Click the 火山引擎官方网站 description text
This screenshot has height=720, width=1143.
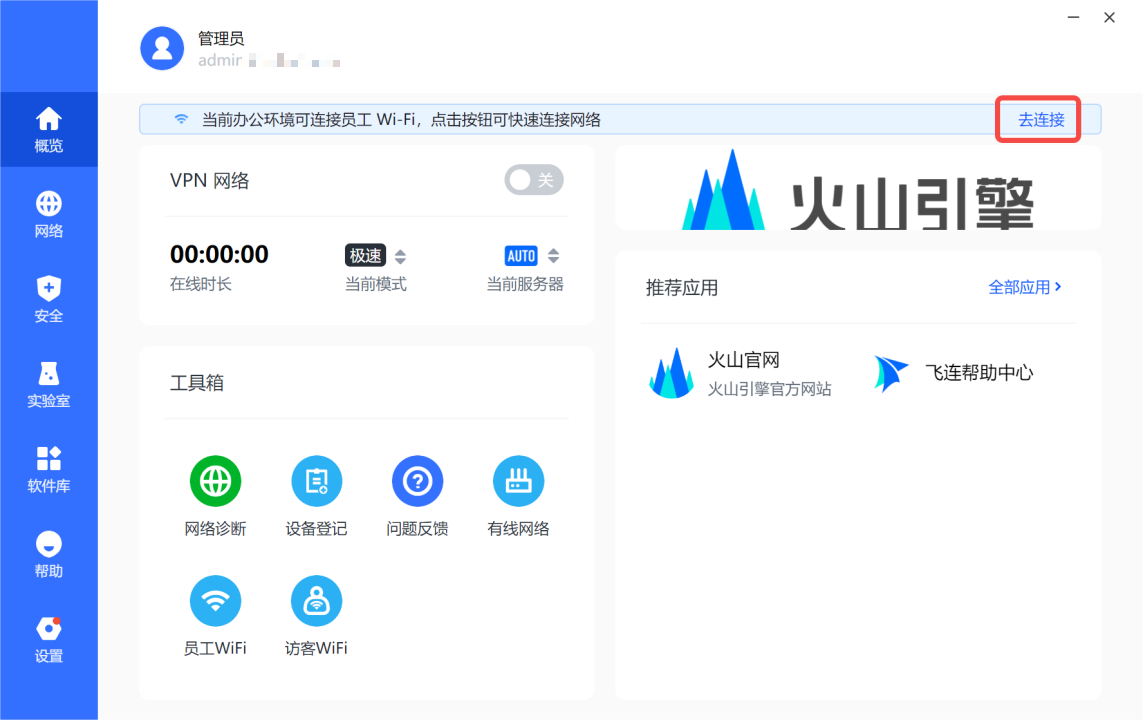[769, 389]
